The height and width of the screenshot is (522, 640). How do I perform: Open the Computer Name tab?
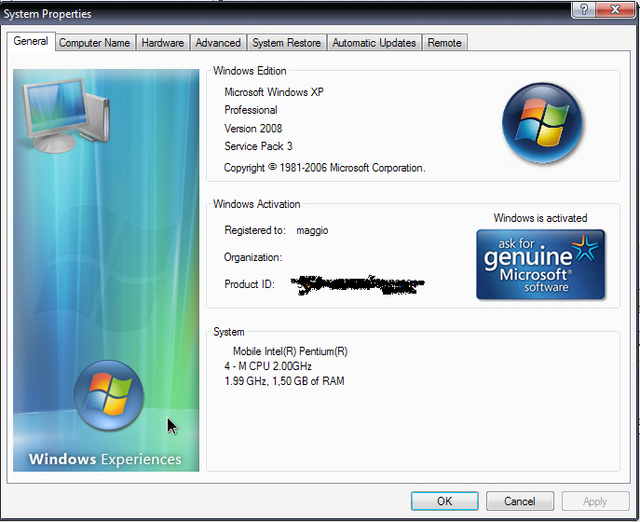pyautogui.click(x=94, y=43)
